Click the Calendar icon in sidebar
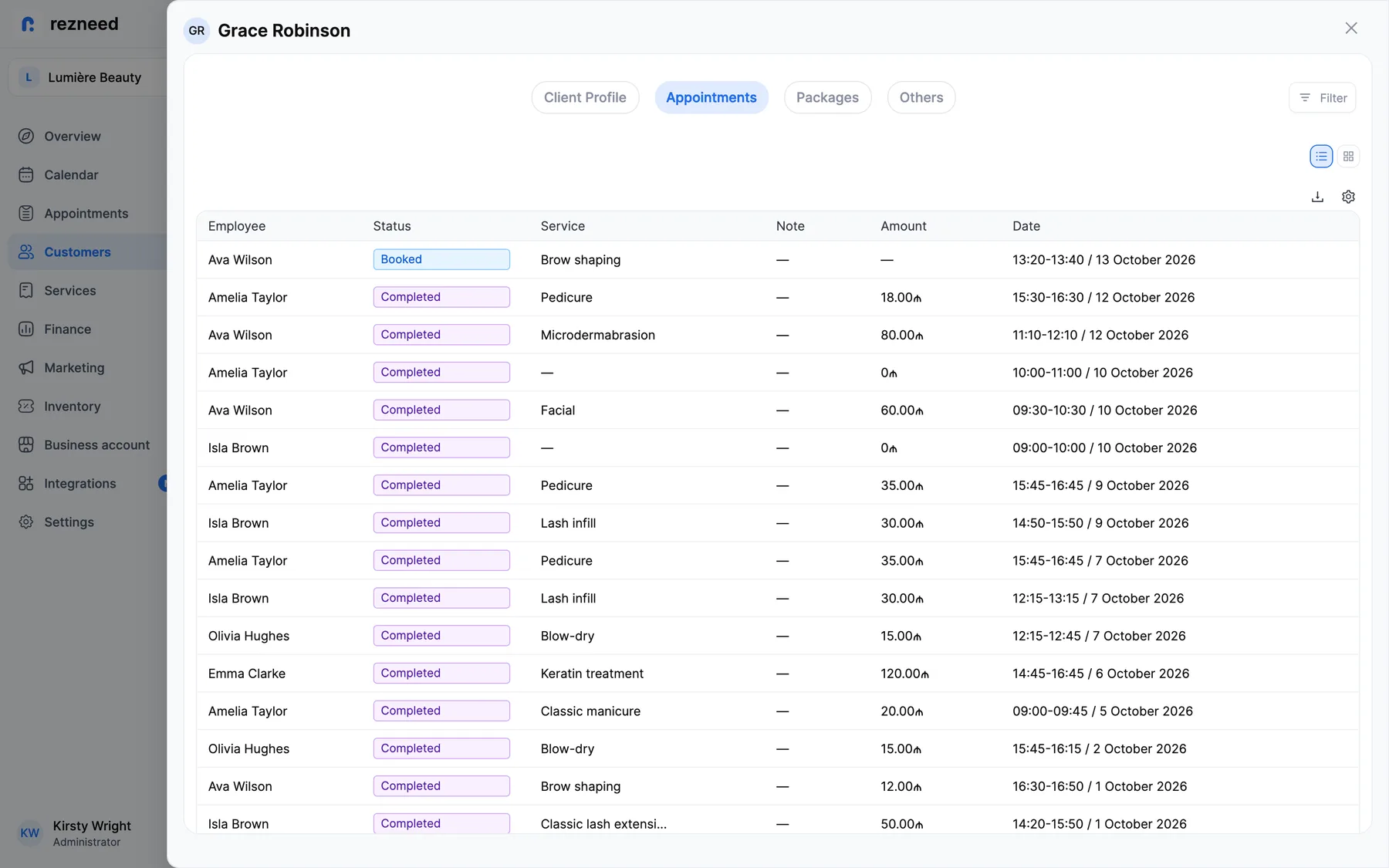The height and width of the screenshot is (868, 1389). 26,175
